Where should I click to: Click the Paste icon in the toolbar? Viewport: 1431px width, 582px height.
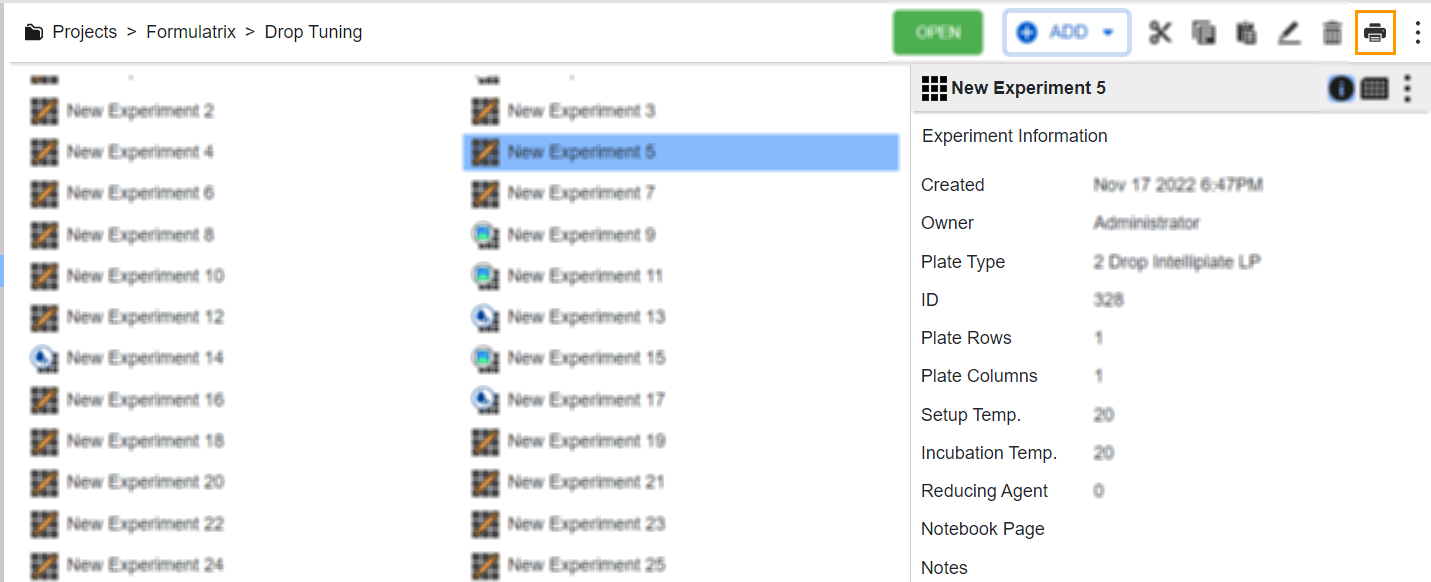[x=1245, y=32]
